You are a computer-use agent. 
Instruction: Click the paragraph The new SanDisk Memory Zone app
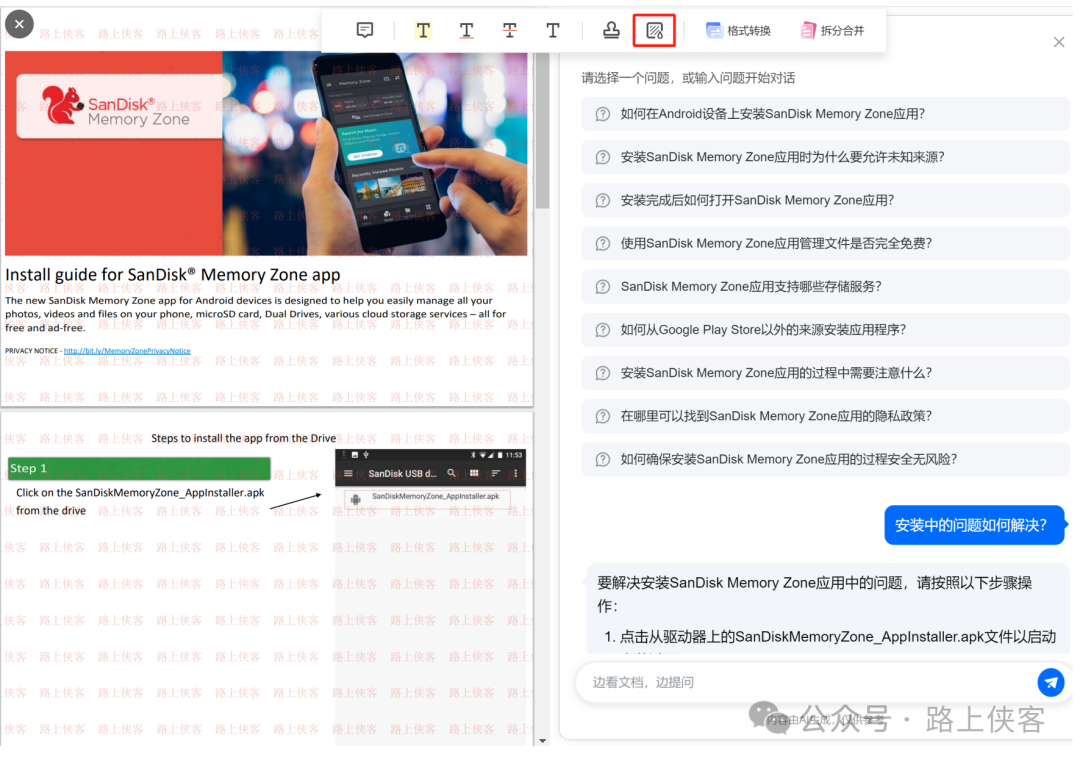click(x=256, y=314)
